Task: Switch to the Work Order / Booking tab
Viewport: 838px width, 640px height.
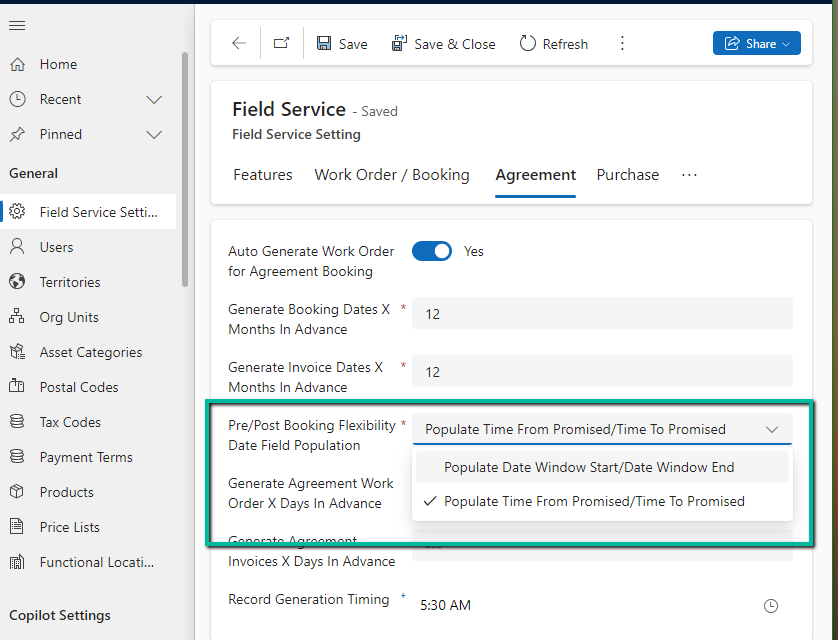Action: (391, 175)
